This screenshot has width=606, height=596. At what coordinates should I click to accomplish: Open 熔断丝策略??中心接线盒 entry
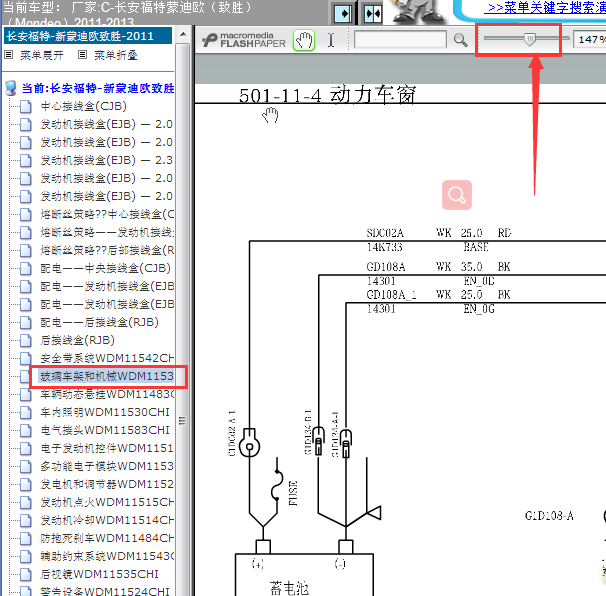coord(107,215)
